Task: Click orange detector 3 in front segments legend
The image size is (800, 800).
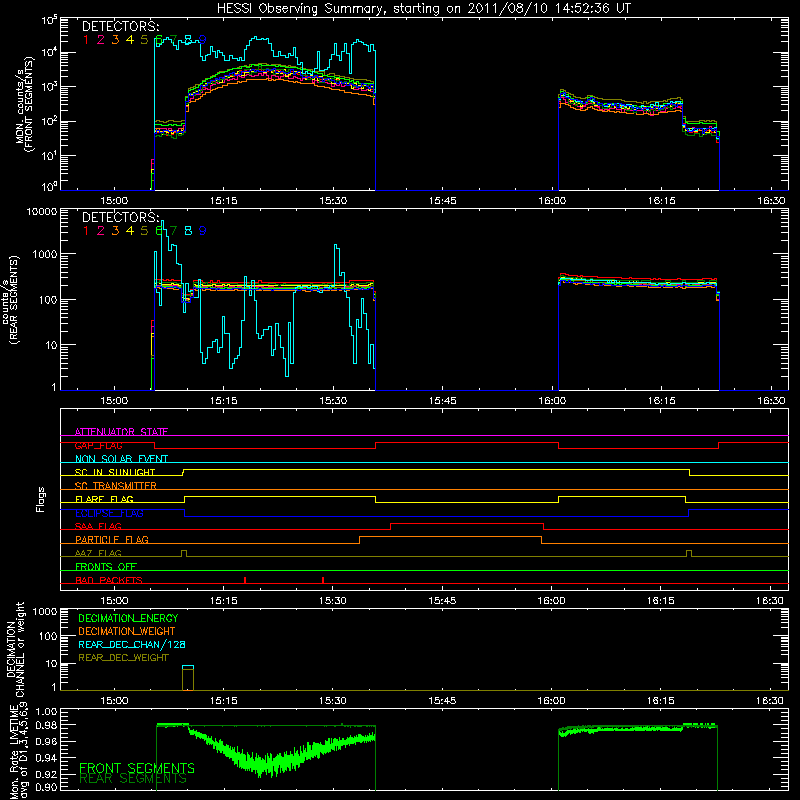Action: pos(115,40)
